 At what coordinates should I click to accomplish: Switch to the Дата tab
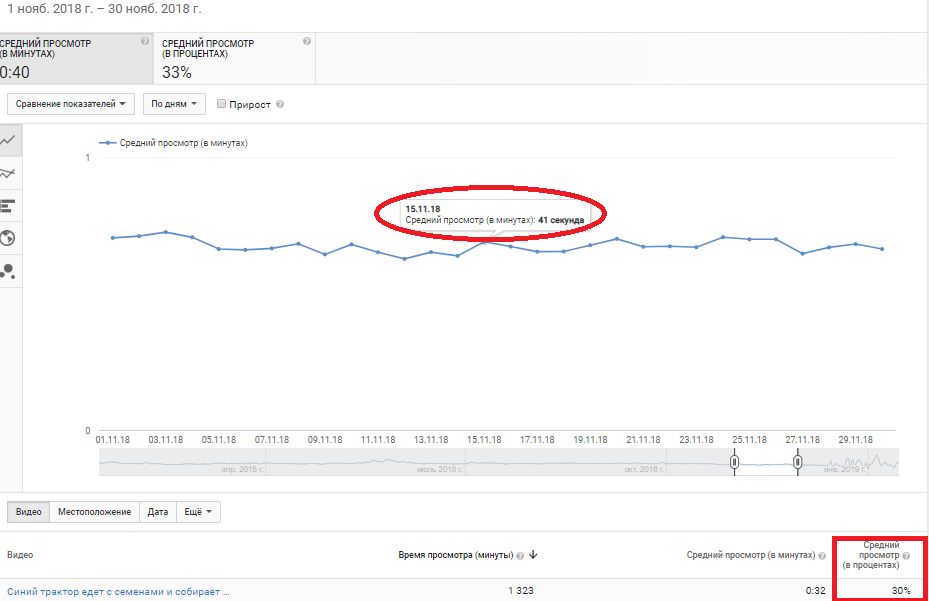pos(158,512)
